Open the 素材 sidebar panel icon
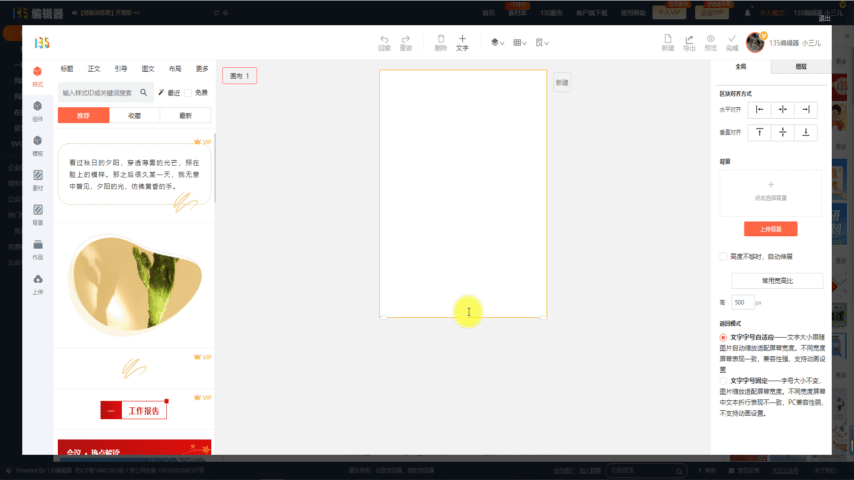 [38, 180]
